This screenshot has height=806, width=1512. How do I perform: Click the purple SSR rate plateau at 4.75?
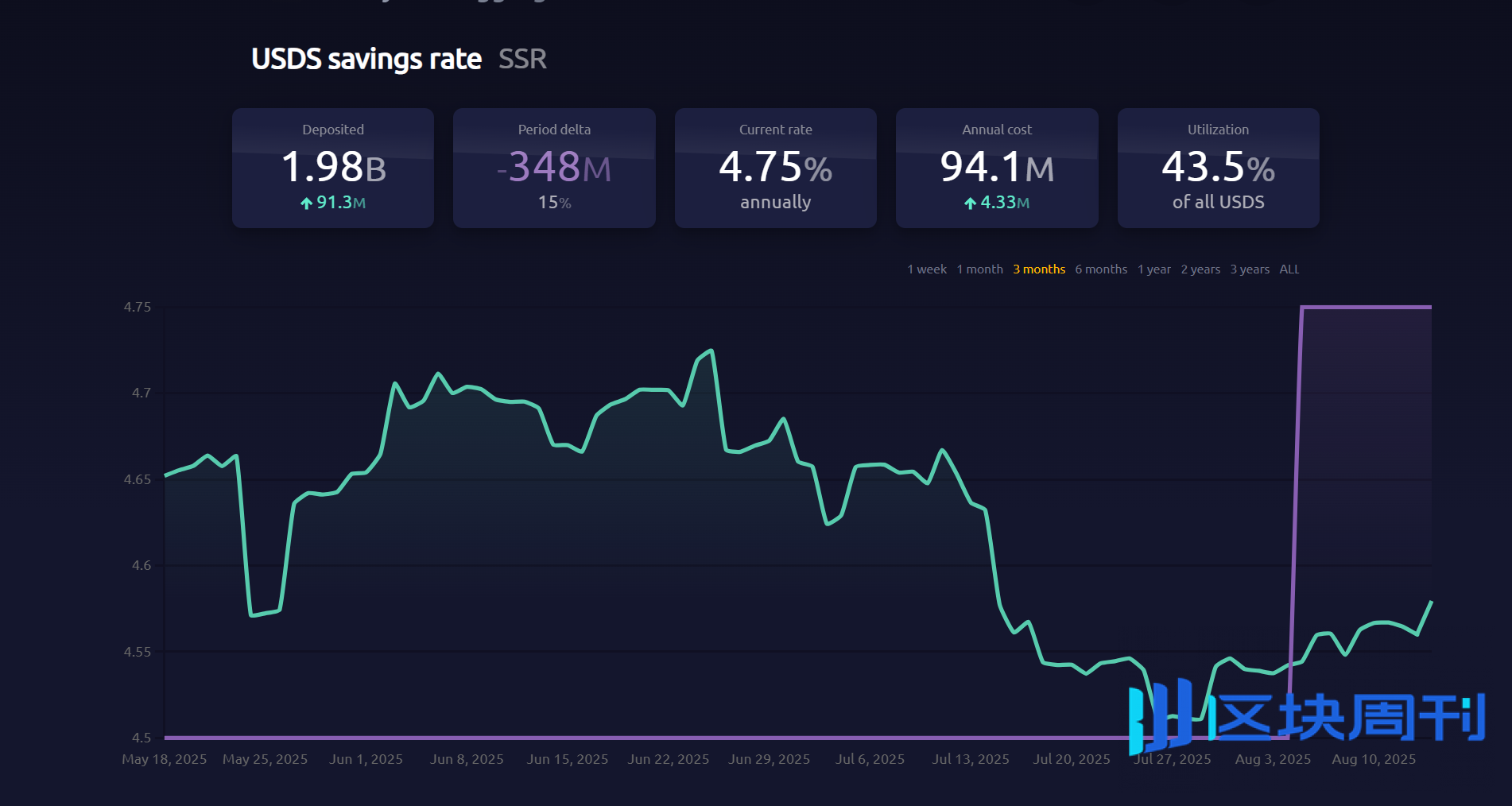[x=1367, y=307]
